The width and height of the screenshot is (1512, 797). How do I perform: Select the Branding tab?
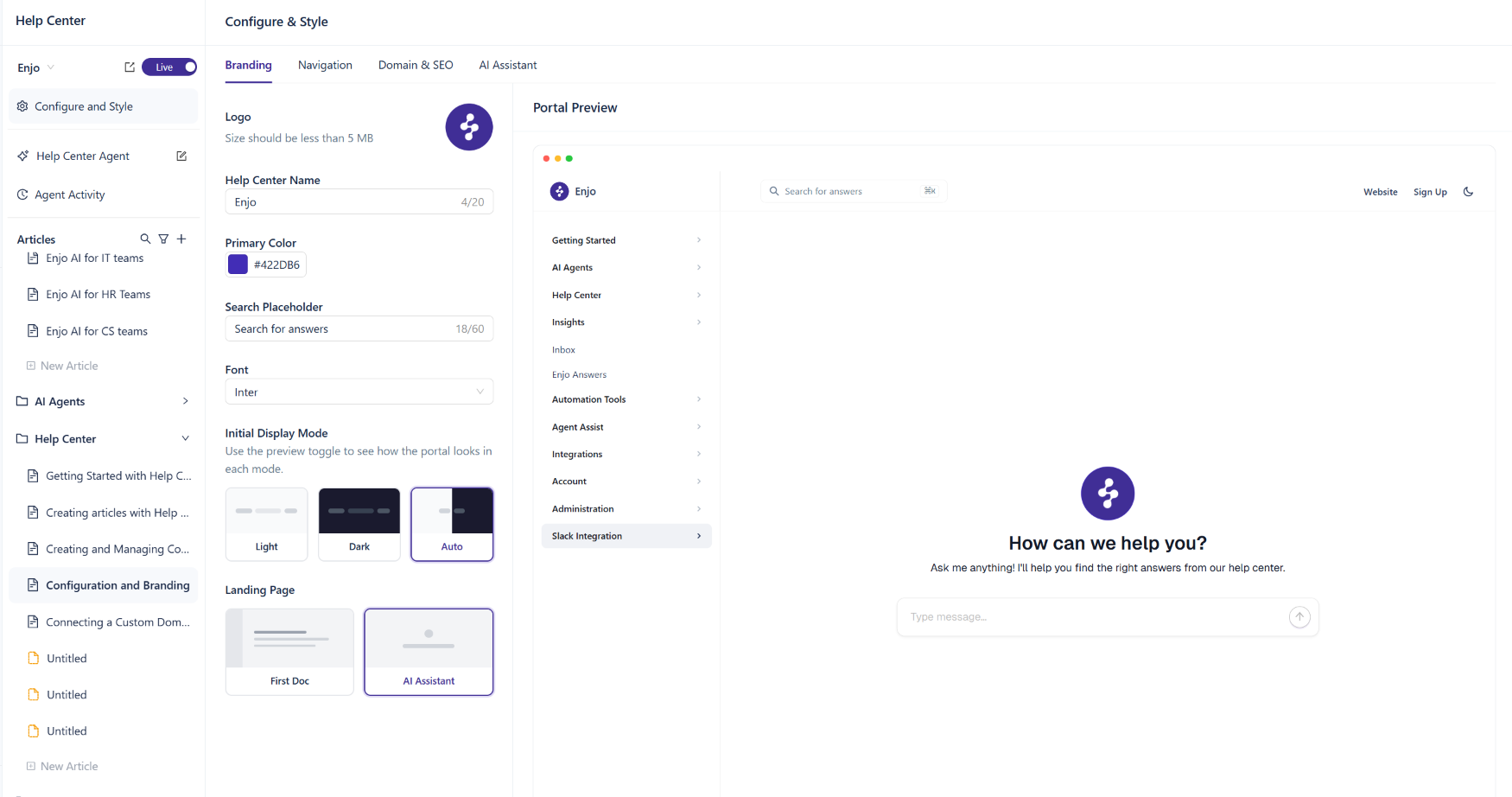(248, 65)
